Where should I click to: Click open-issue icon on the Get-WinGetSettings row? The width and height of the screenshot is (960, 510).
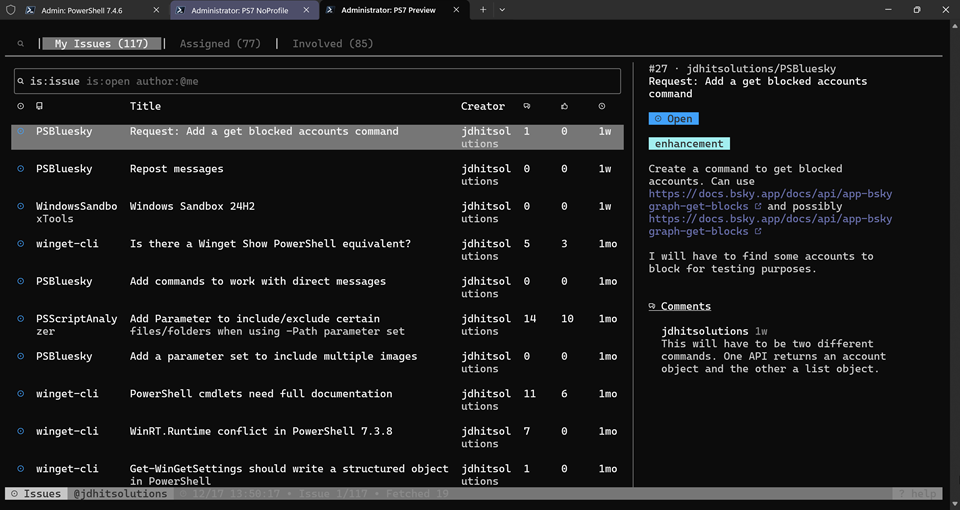click(21, 468)
